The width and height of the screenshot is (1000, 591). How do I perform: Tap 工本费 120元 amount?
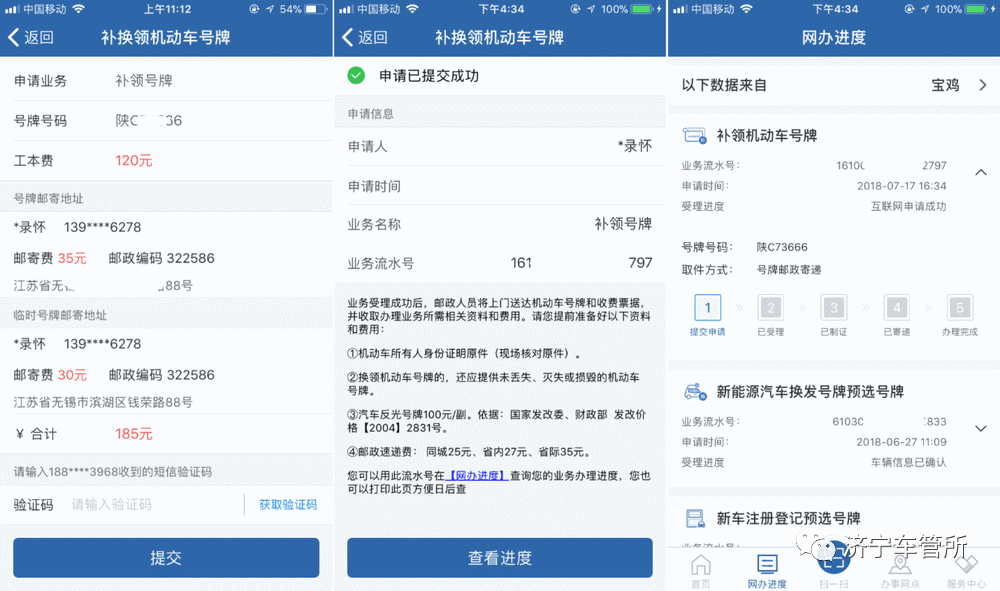[133, 161]
